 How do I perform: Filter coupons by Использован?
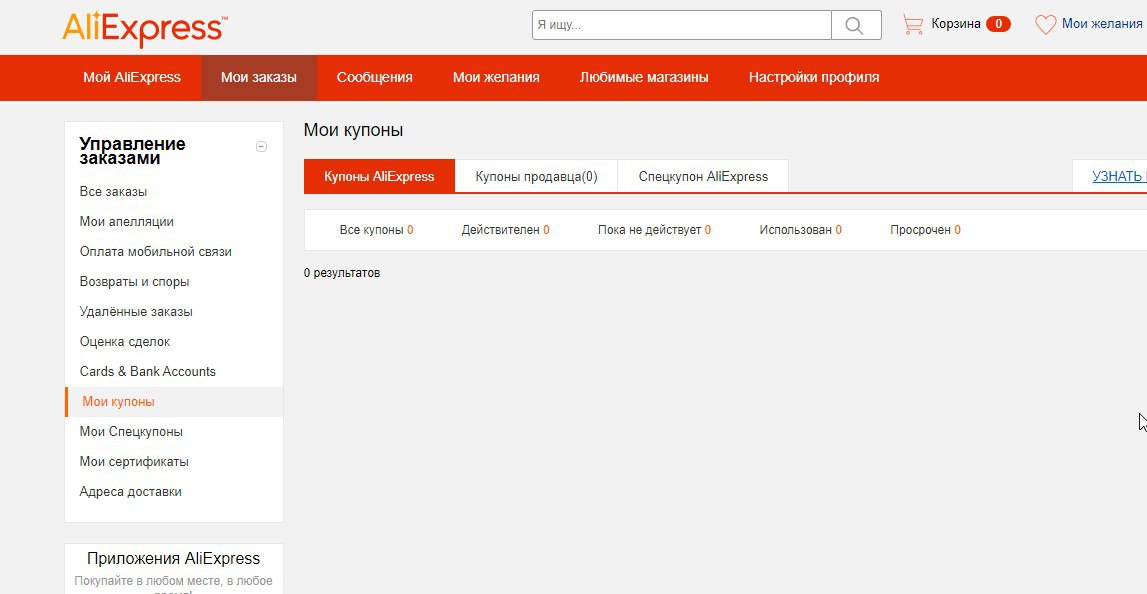click(x=800, y=230)
